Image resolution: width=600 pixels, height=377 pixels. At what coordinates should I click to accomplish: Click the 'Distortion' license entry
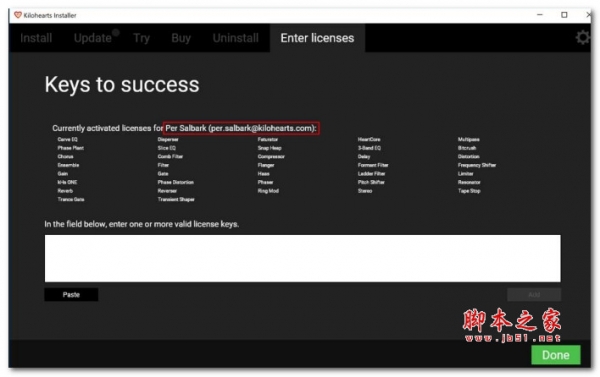(469, 157)
